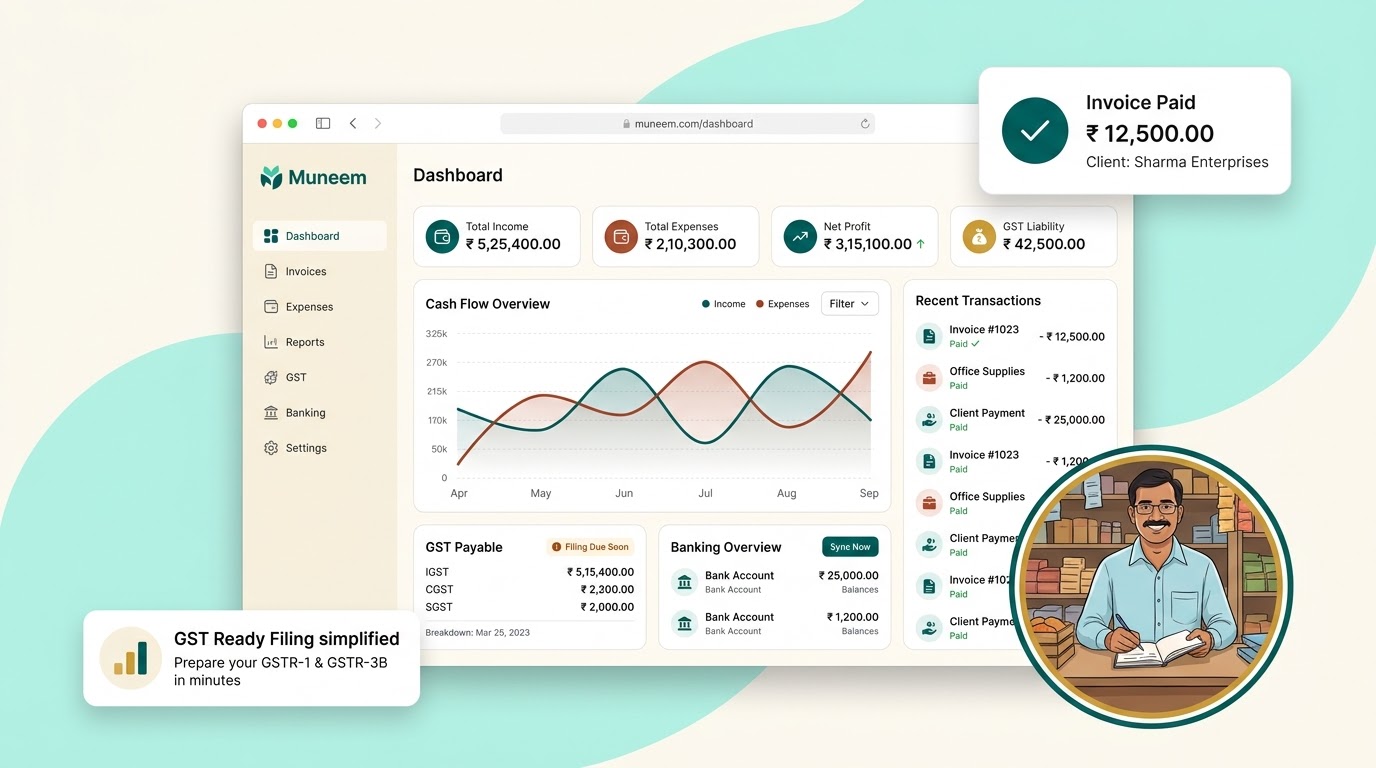Go forward with browser forward arrow

point(378,124)
